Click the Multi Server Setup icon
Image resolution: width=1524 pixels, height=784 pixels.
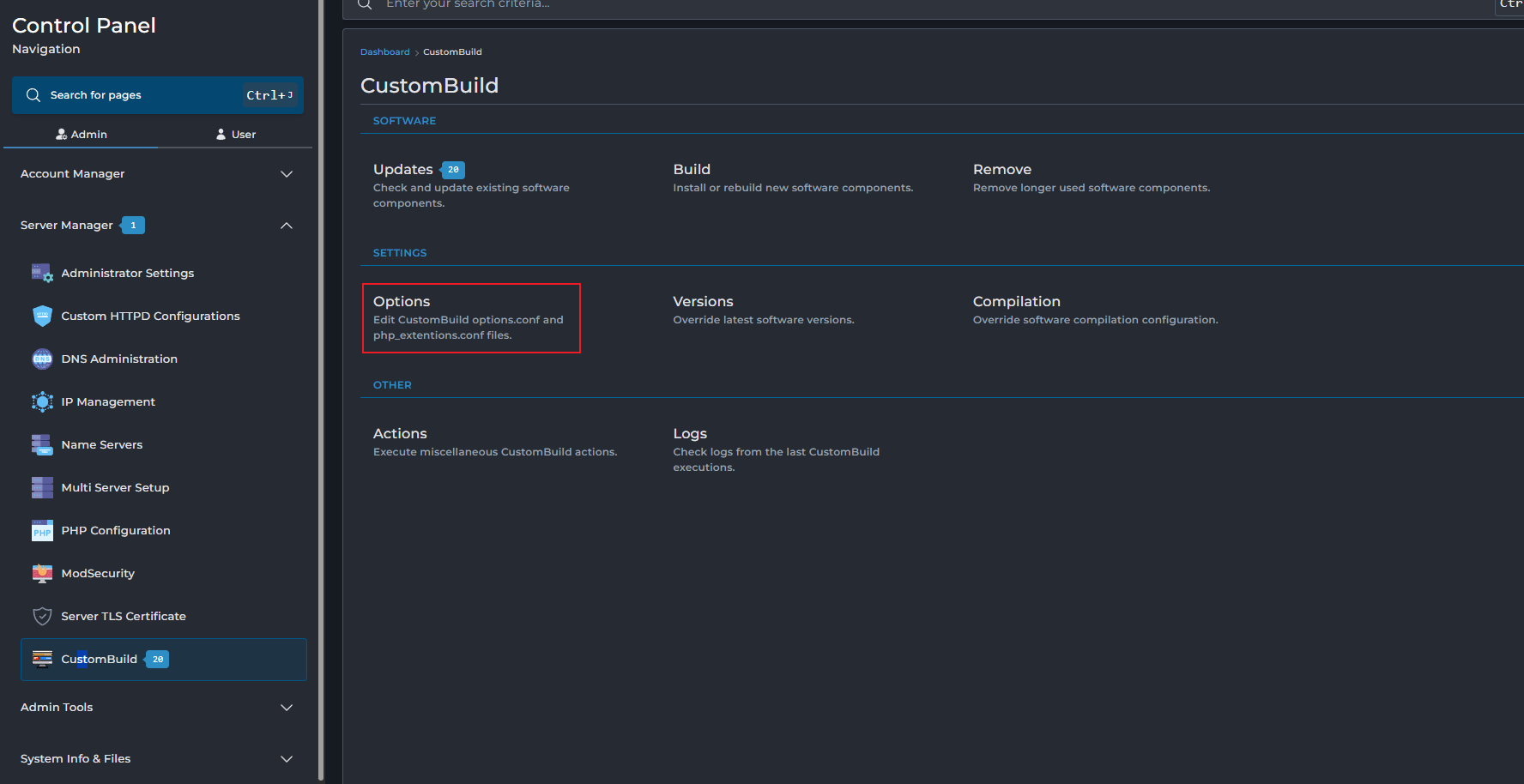coord(42,487)
